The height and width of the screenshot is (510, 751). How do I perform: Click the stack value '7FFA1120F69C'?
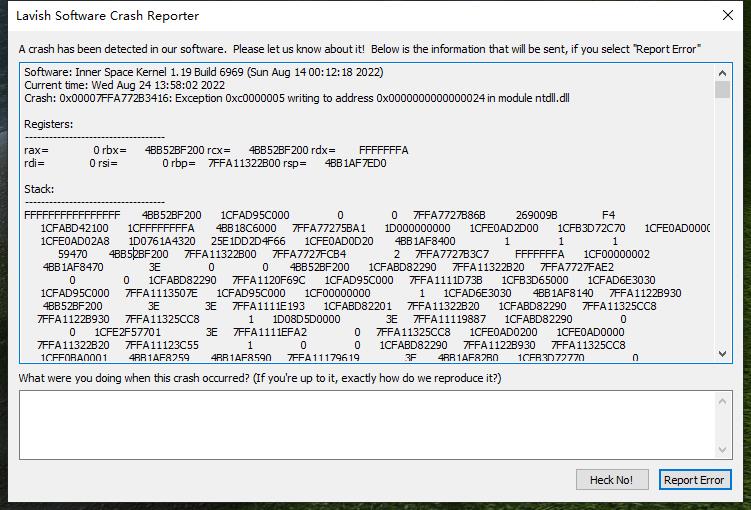(269, 280)
